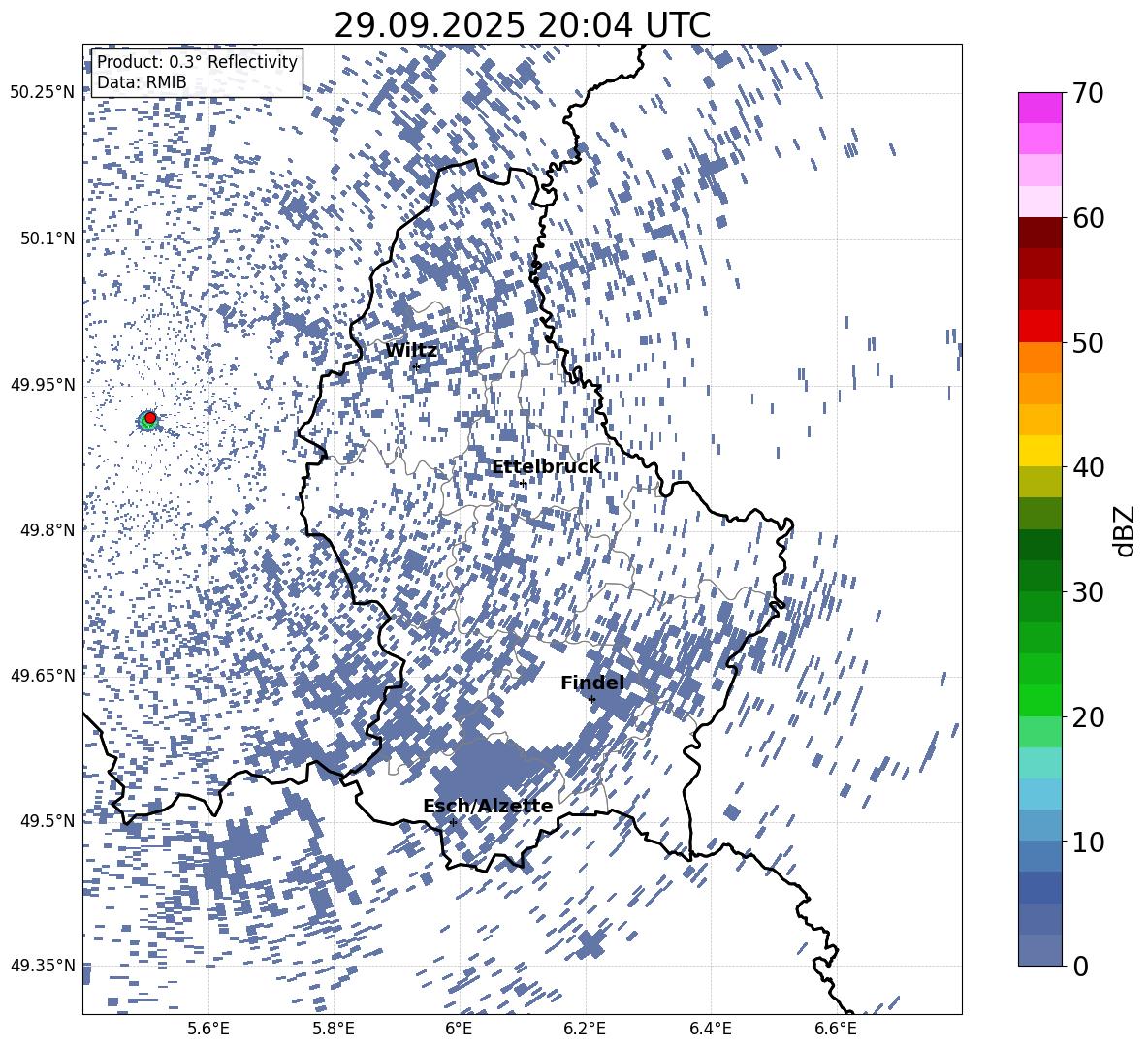Click the Wiltz city label
This screenshot has width=1148, height=1048.
[x=411, y=351]
